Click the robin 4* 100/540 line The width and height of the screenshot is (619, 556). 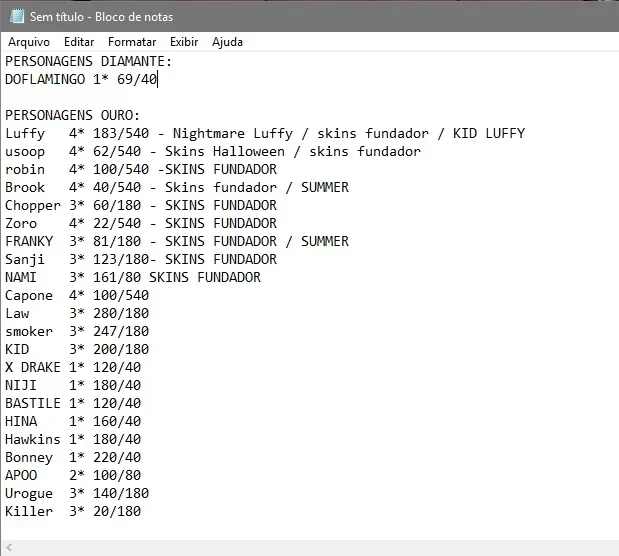(x=141, y=169)
